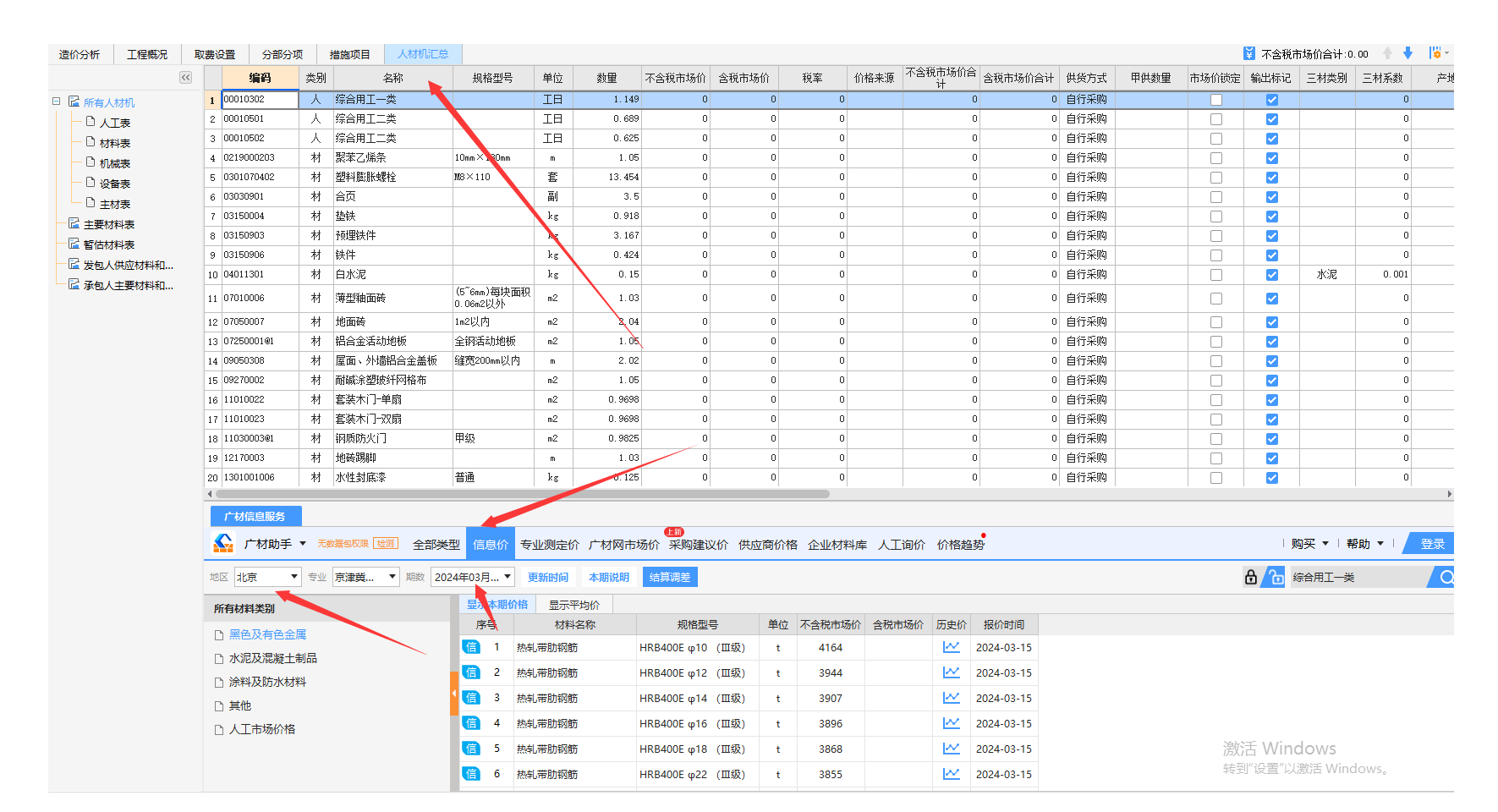Toggle 市场价锁定 checkbox for 聚苯乙烯条

coord(1216,158)
